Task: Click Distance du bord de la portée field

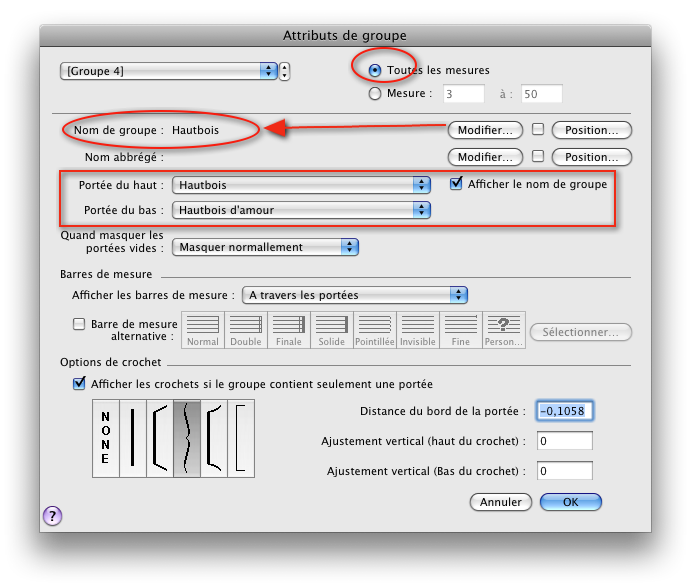Action: coord(565,411)
